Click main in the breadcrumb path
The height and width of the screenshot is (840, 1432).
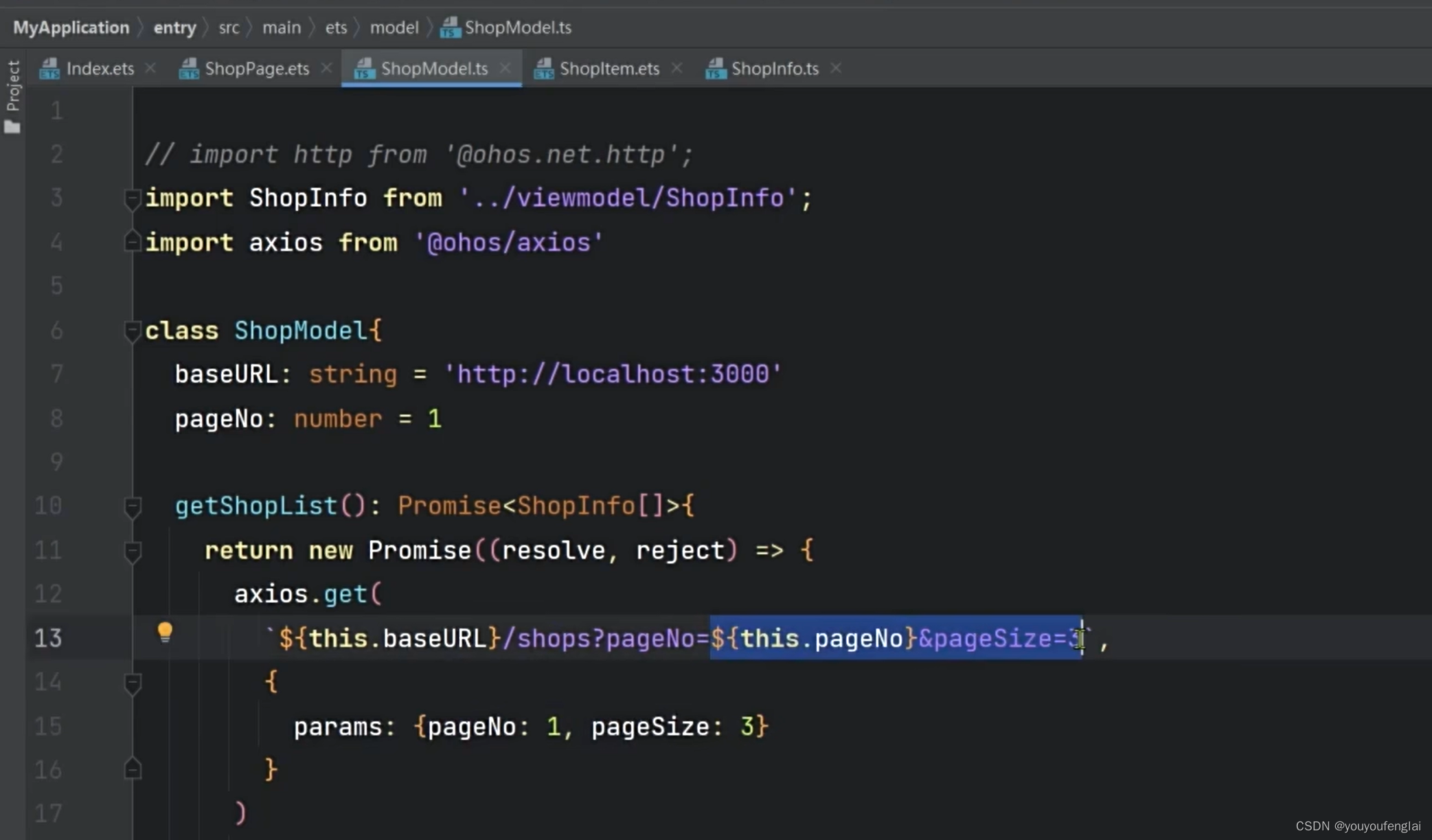click(x=282, y=27)
